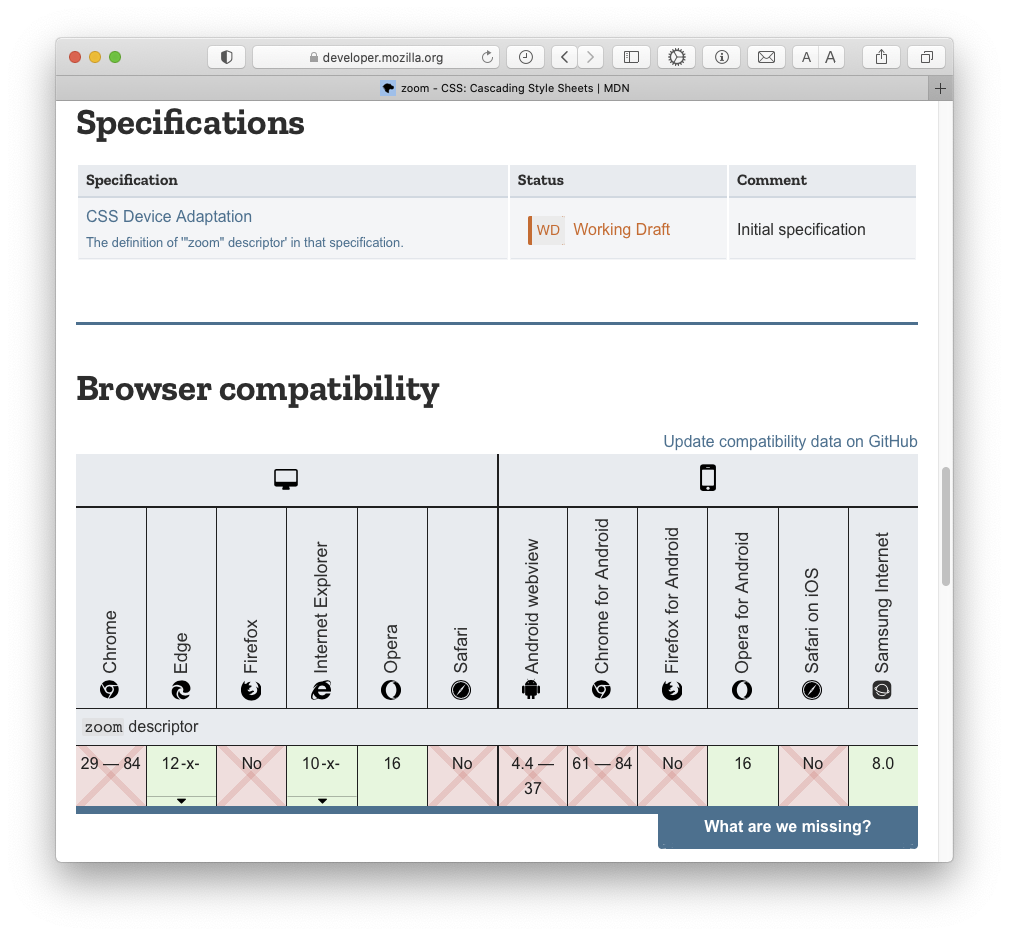Select the zoom - CSS MDN tab
The image size is (1009, 936).
point(505,88)
